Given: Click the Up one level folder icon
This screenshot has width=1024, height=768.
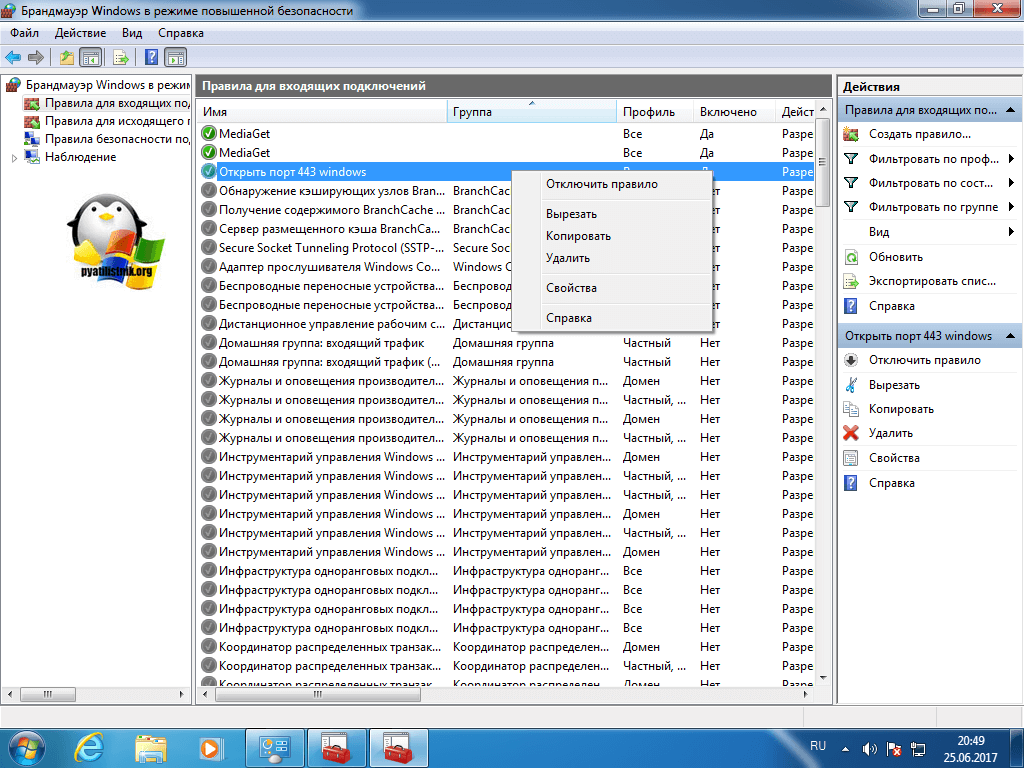Looking at the screenshot, I should point(67,57).
